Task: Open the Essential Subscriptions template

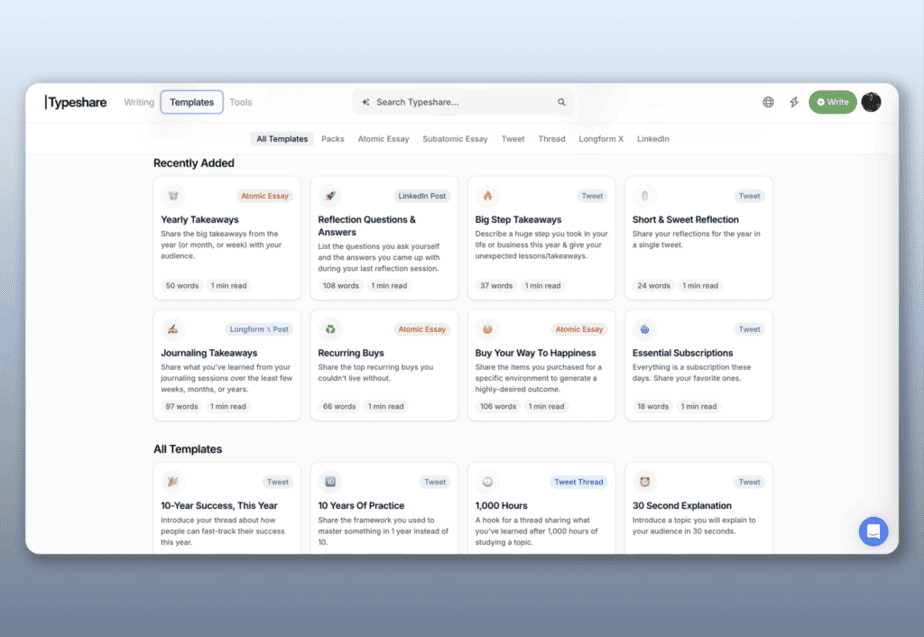Action: [x=699, y=365]
